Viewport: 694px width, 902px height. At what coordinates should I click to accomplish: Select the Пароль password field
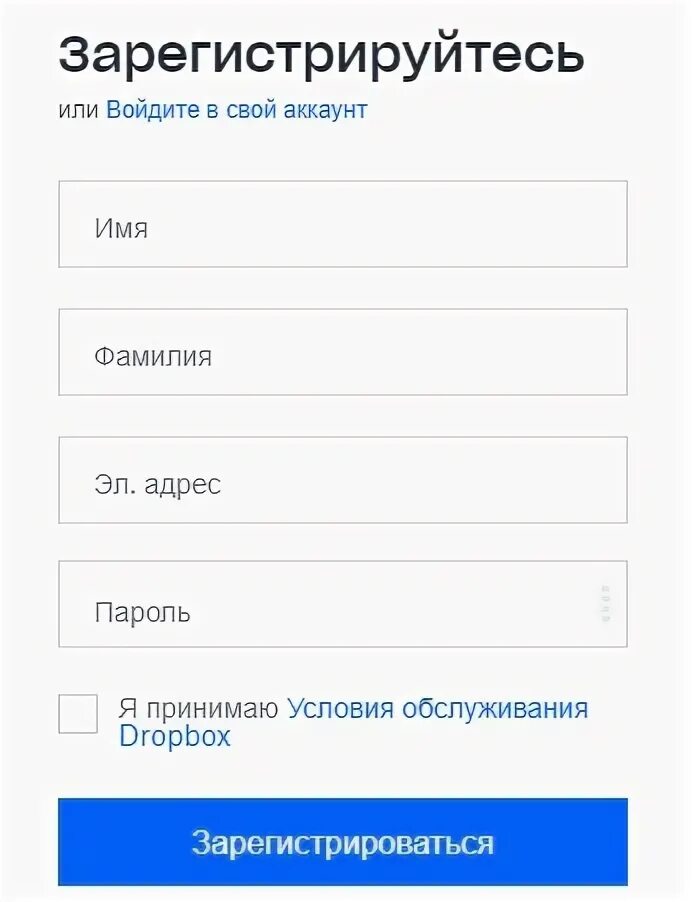[x=343, y=604]
